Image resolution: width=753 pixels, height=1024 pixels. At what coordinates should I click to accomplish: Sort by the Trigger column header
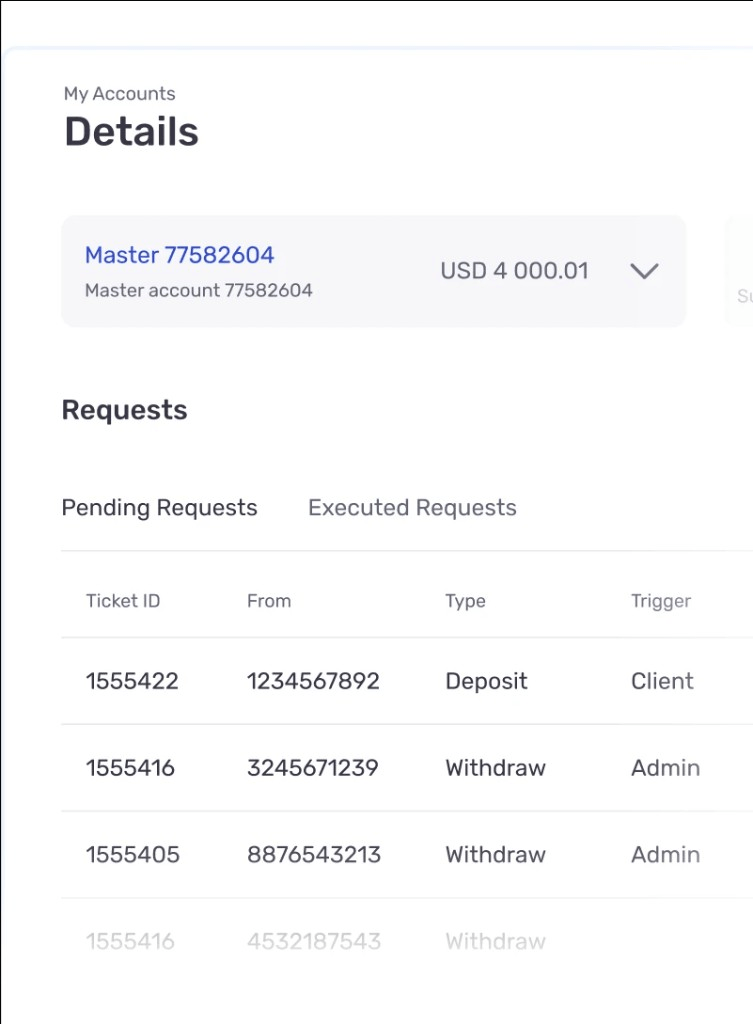click(x=661, y=601)
